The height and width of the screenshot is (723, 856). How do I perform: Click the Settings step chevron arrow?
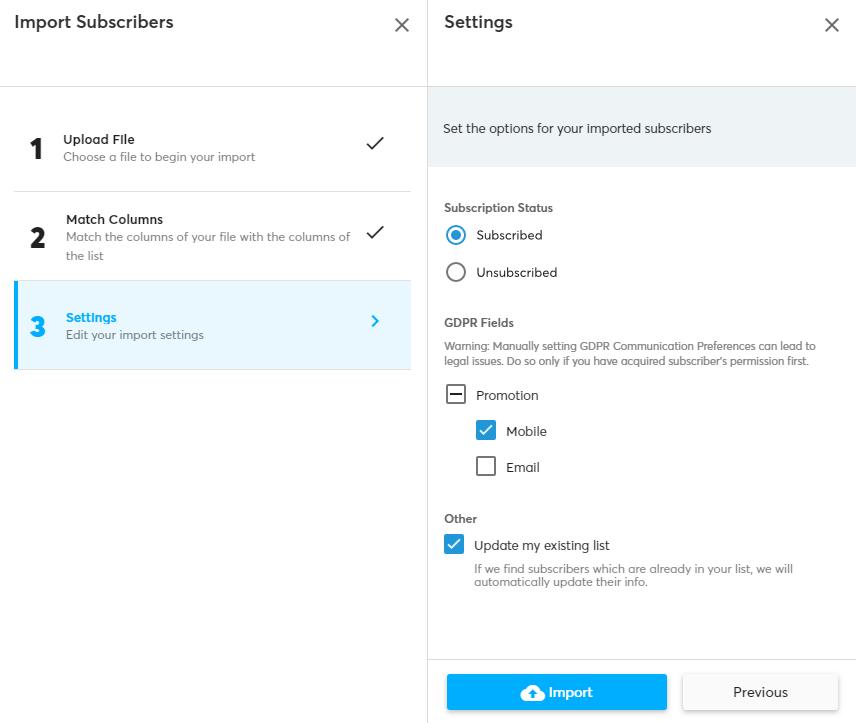coord(375,321)
